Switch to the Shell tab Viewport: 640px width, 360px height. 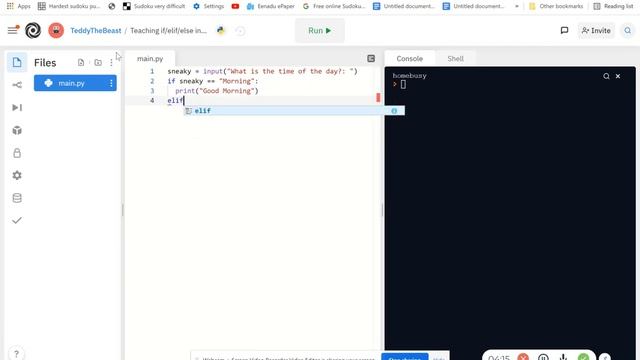click(x=456, y=58)
